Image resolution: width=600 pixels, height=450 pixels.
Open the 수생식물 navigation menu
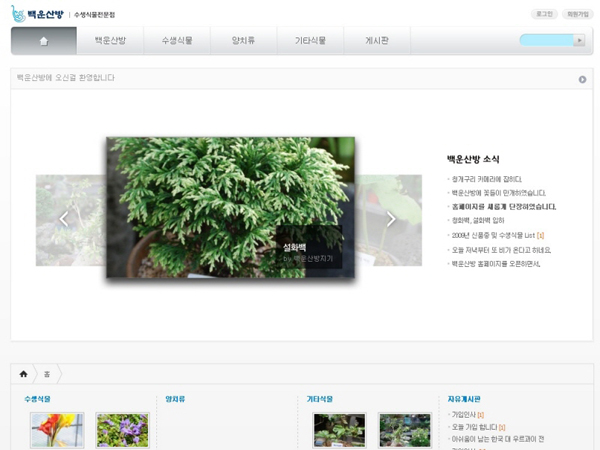[176, 41]
